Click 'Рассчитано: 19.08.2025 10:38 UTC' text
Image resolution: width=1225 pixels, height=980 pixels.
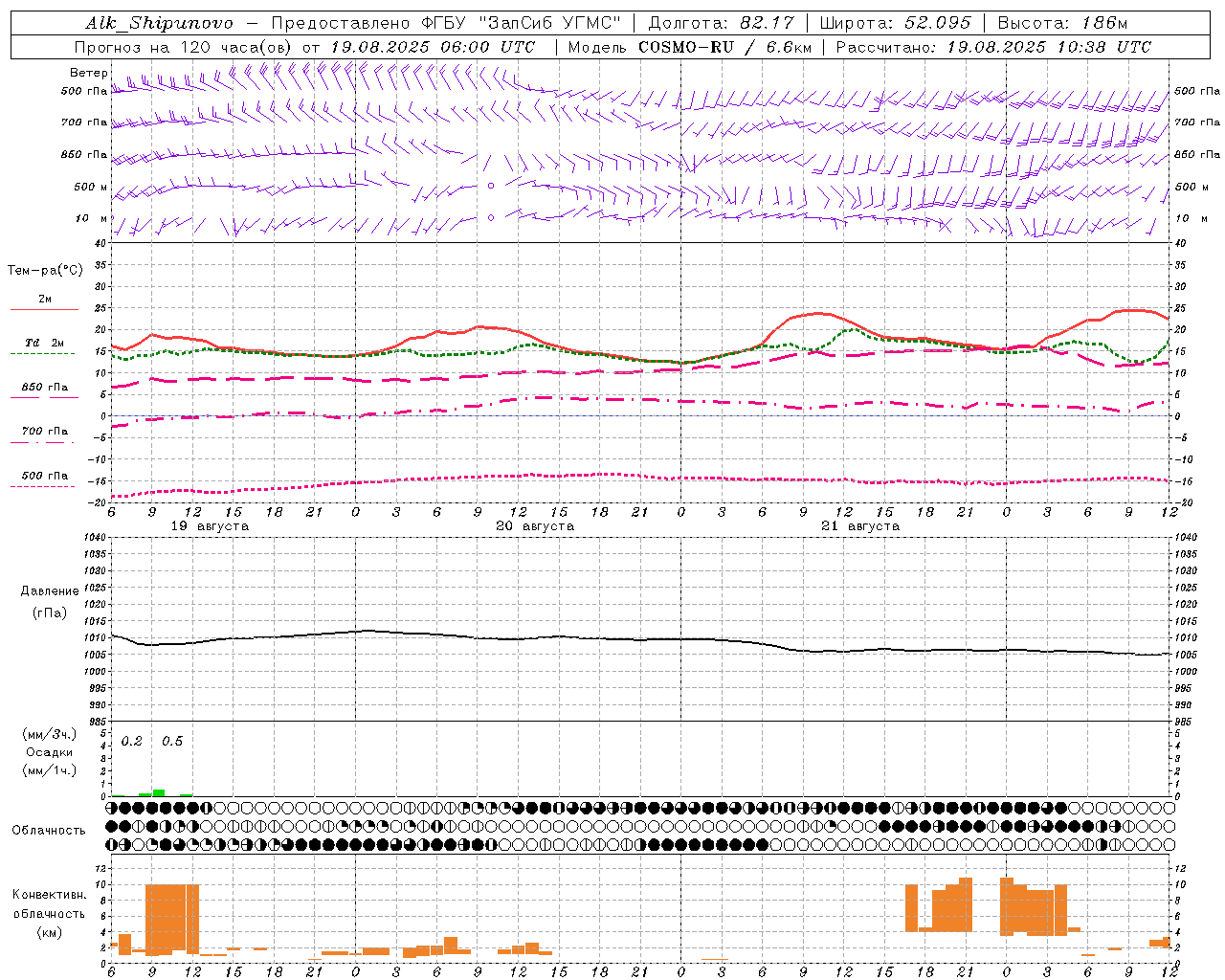point(993,47)
